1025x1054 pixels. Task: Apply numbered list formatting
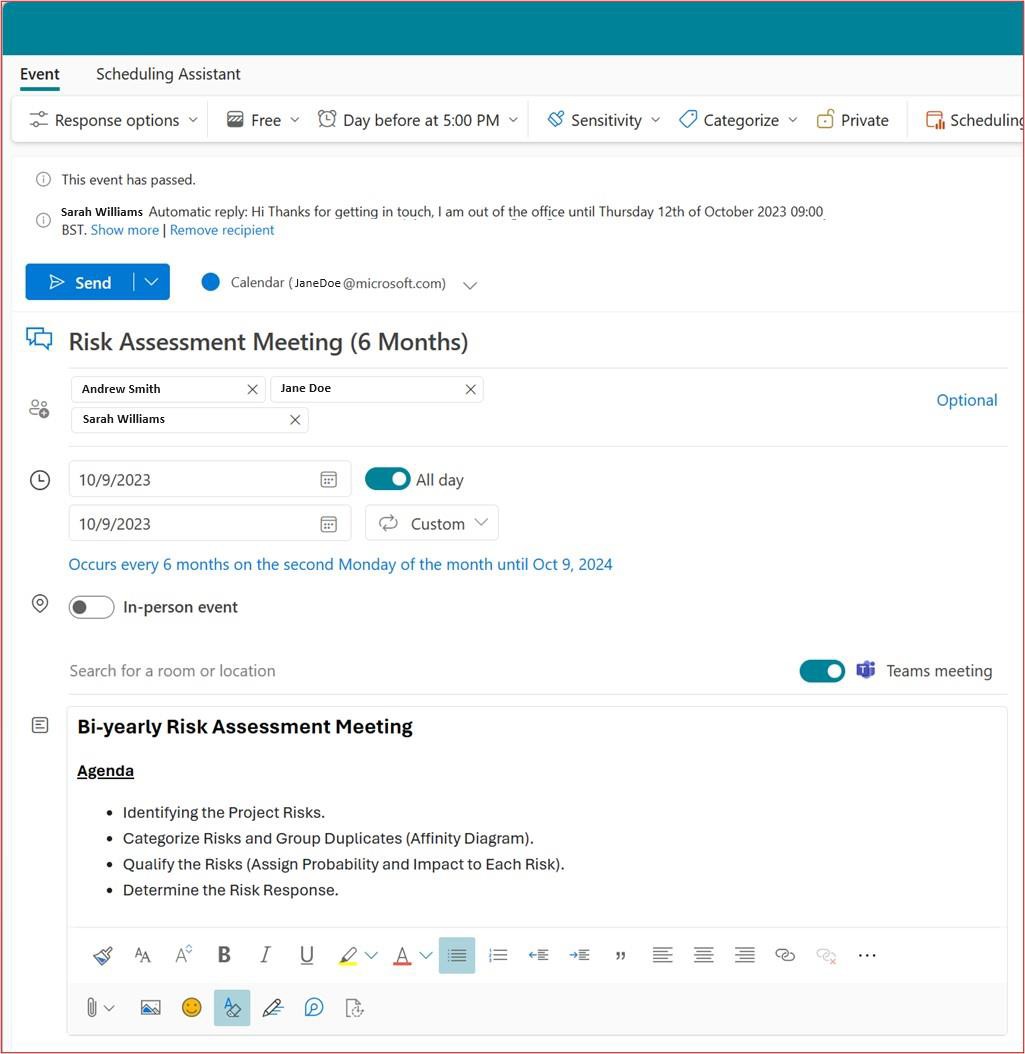click(498, 955)
